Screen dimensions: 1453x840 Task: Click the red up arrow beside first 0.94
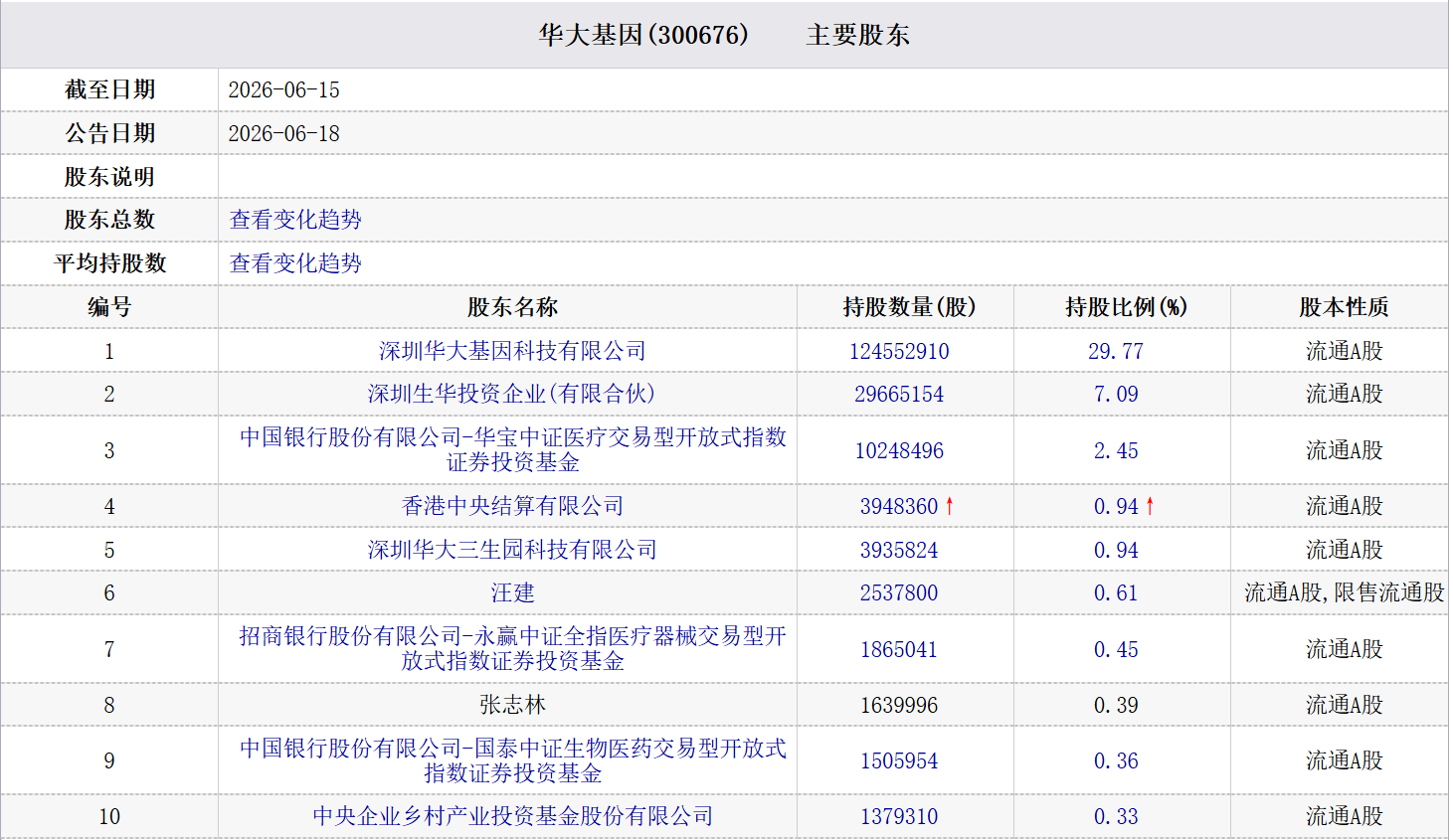(1151, 506)
